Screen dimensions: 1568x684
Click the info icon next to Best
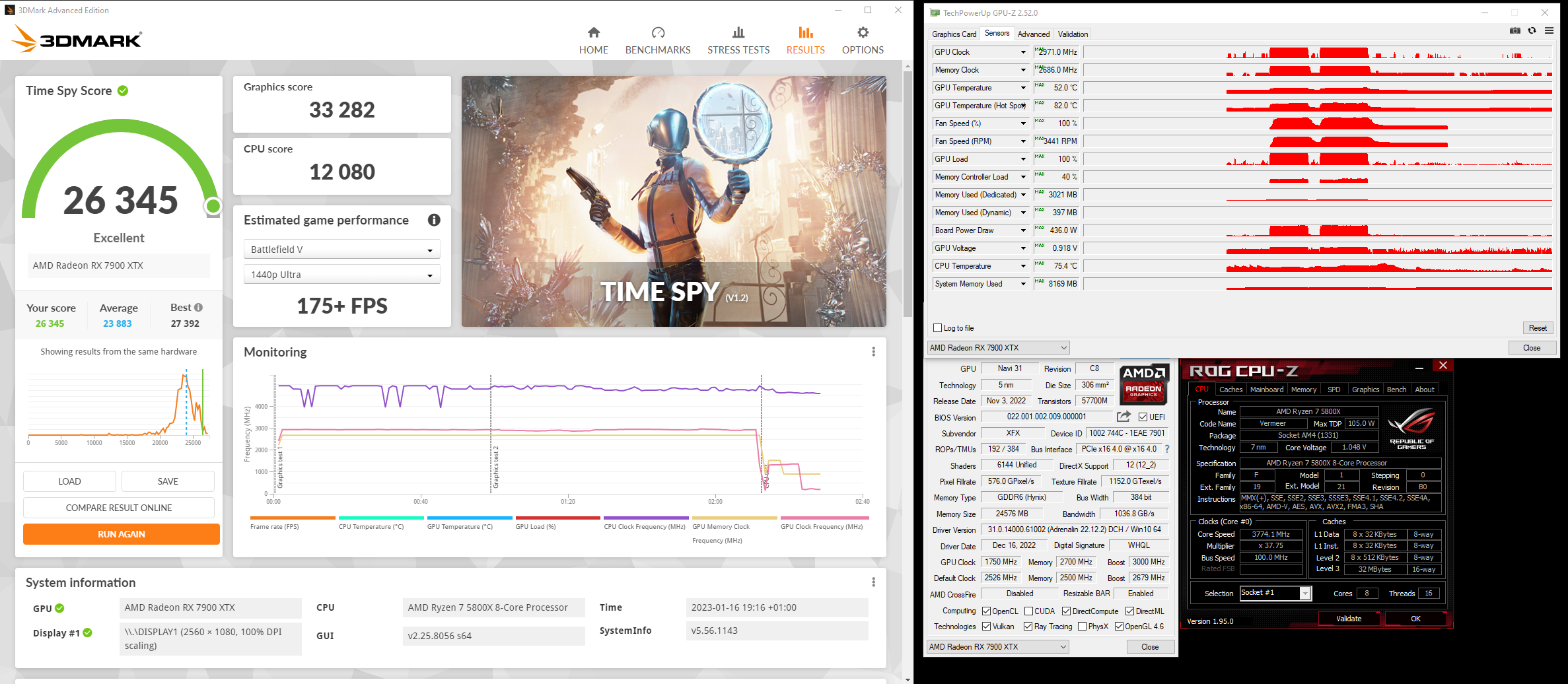coord(198,307)
